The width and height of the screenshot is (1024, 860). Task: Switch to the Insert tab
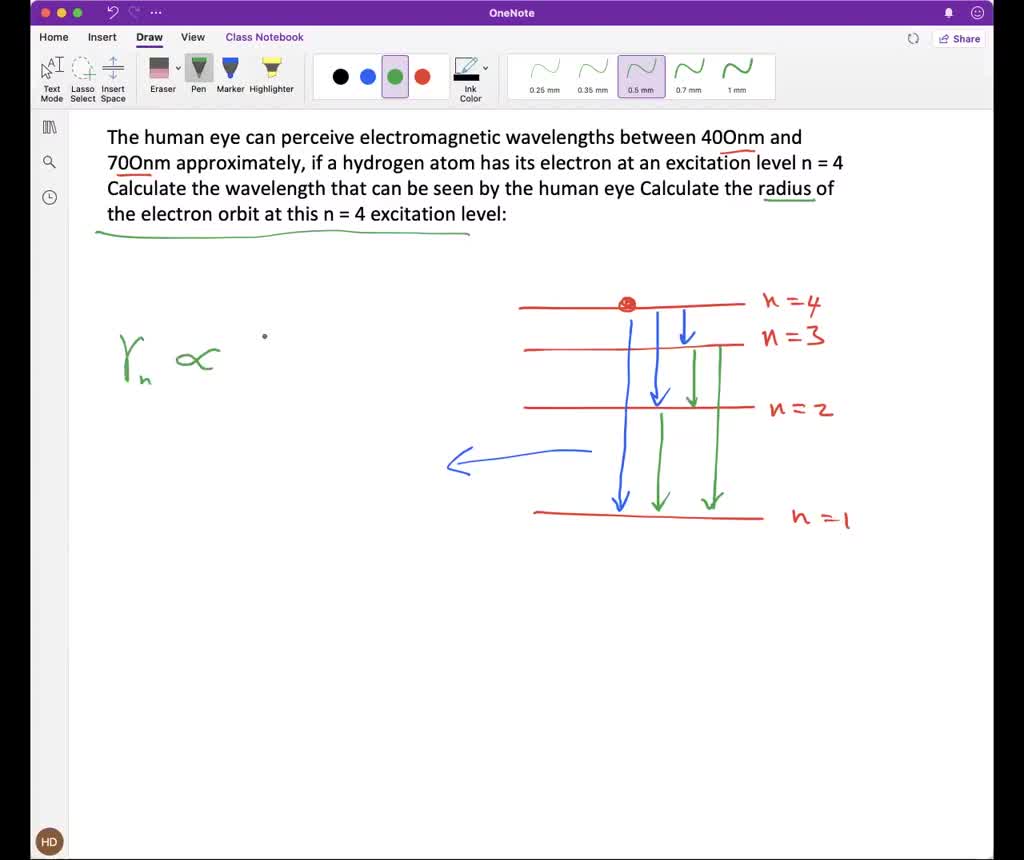[102, 37]
